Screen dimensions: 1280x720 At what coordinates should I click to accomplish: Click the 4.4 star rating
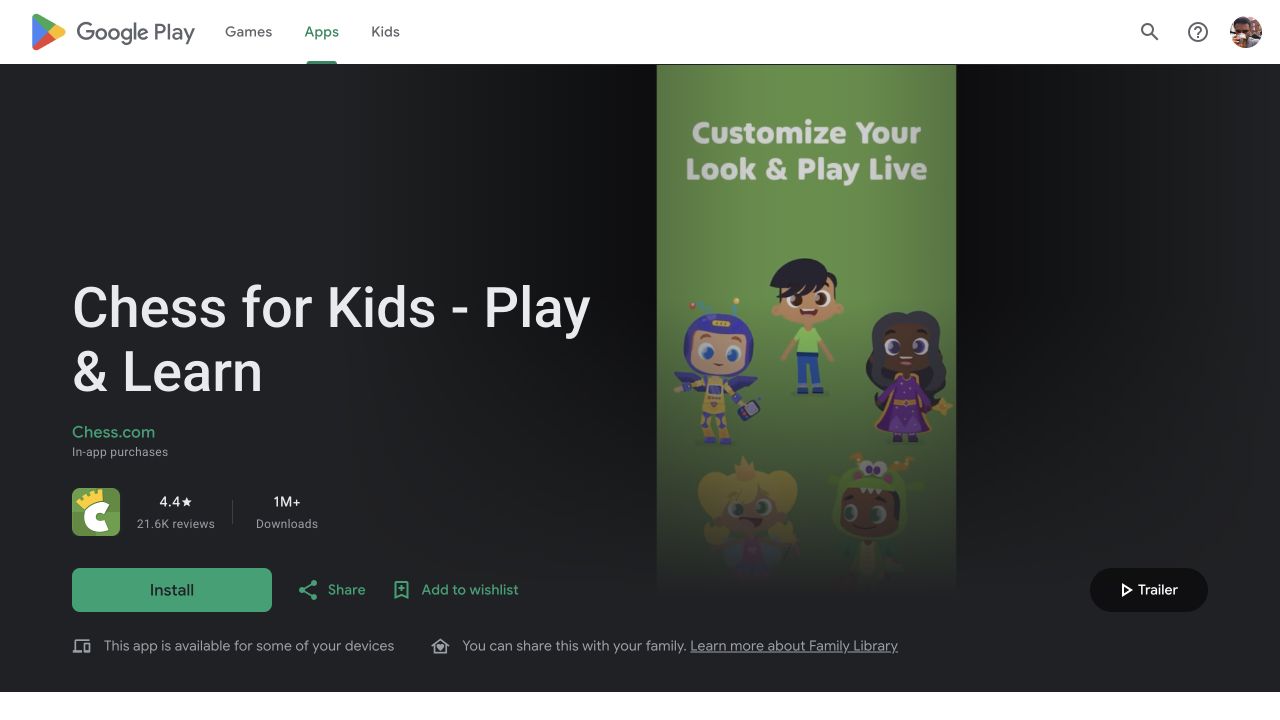176,502
